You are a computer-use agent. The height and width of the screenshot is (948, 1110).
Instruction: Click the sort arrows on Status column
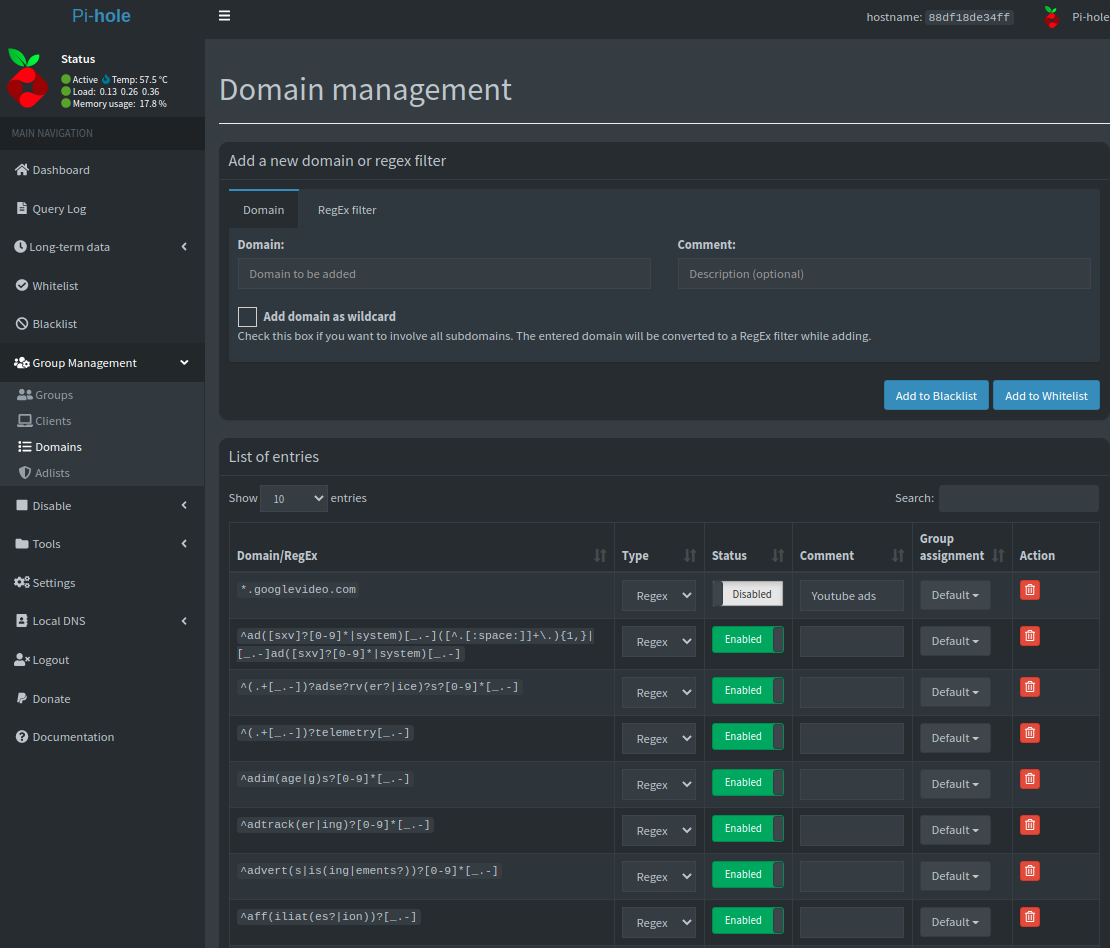(x=778, y=556)
